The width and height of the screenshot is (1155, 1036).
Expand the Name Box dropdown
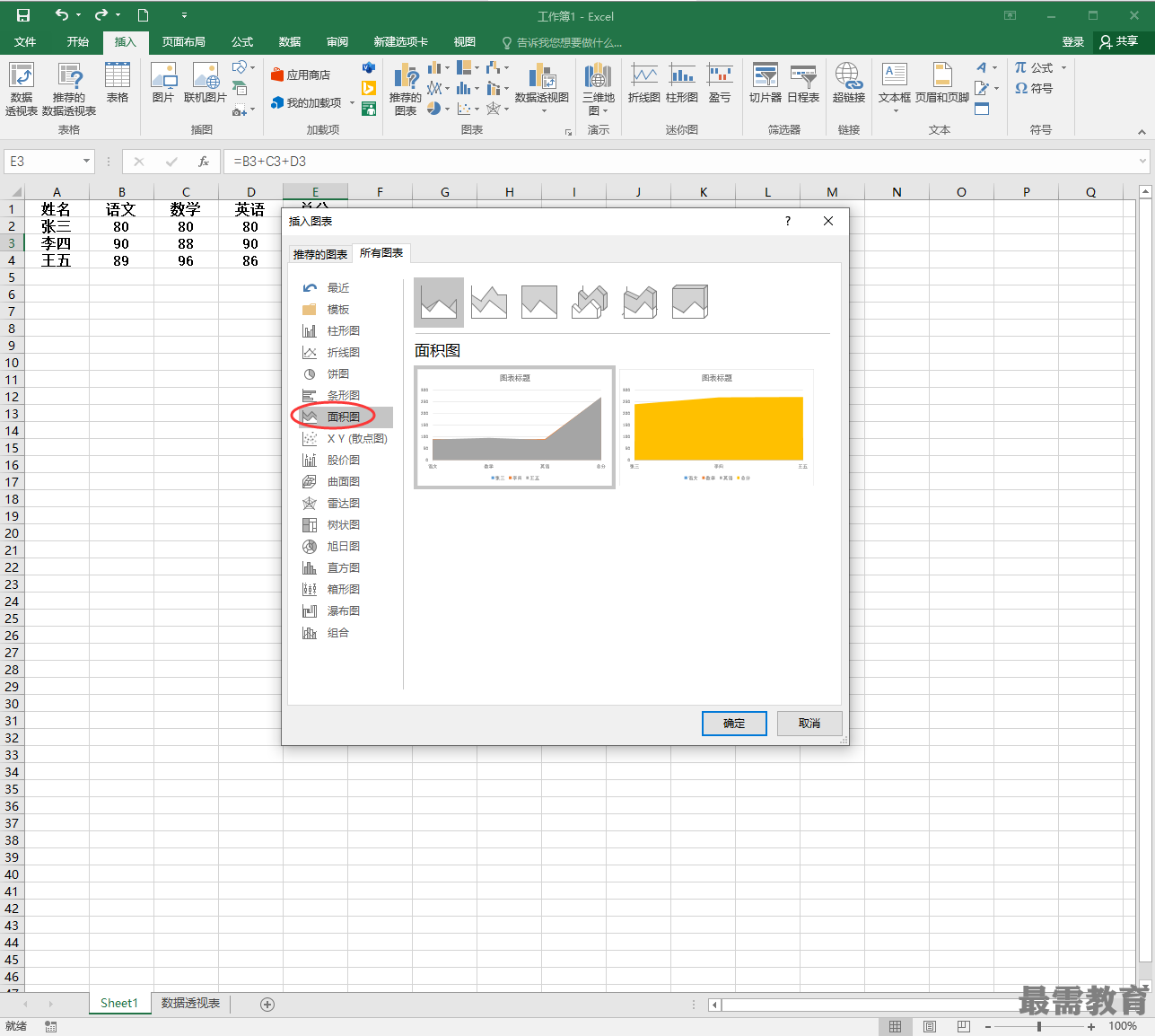pos(86,162)
